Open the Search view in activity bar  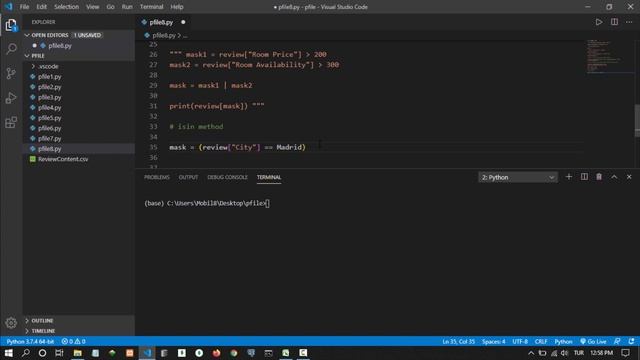[x=11, y=49]
